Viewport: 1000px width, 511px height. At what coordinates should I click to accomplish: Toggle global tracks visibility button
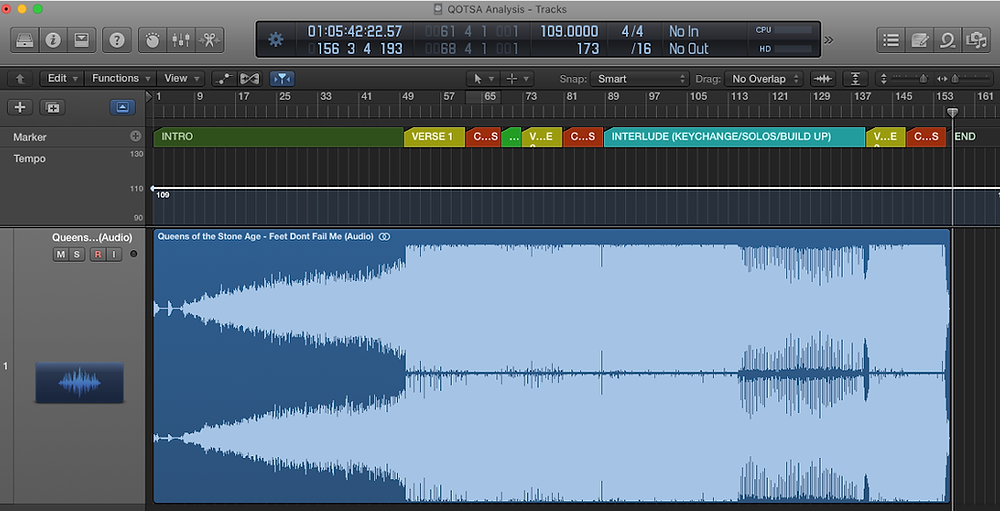[x=122, y=107]
